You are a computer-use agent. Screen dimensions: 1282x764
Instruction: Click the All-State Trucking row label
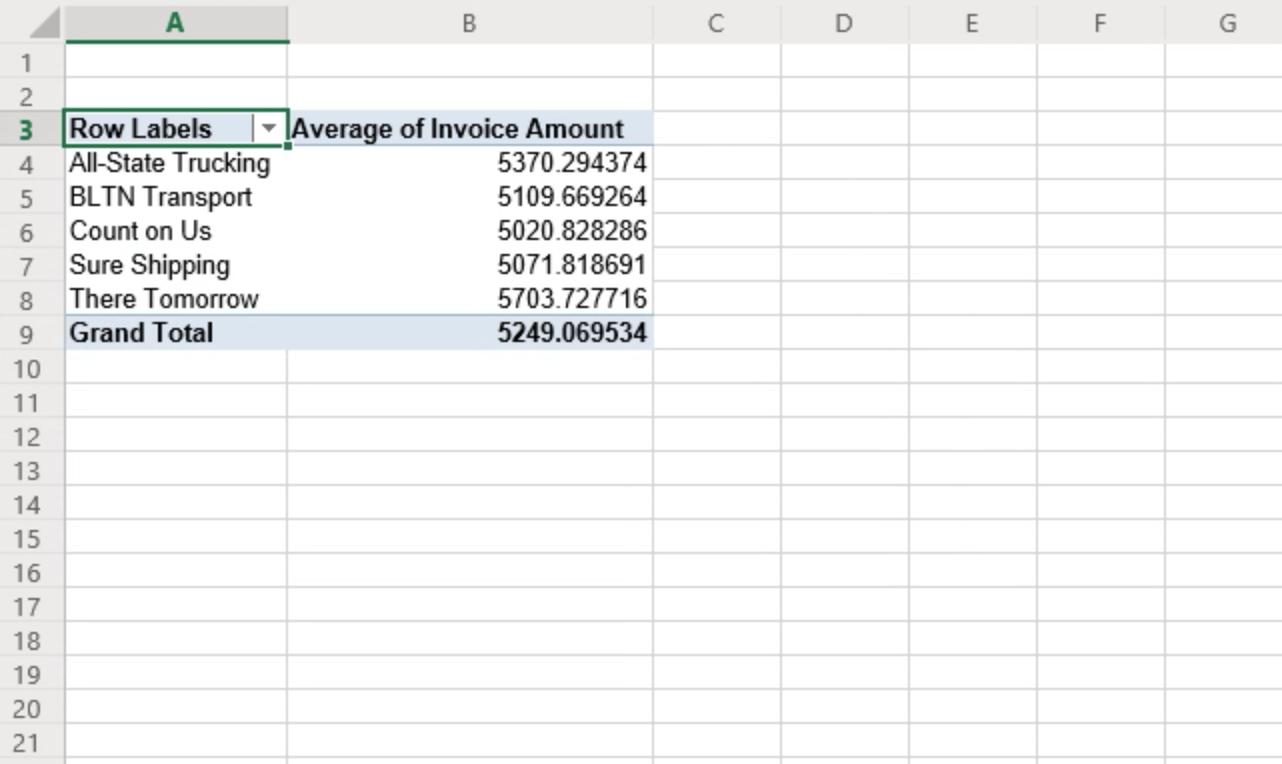coord(169,163)
